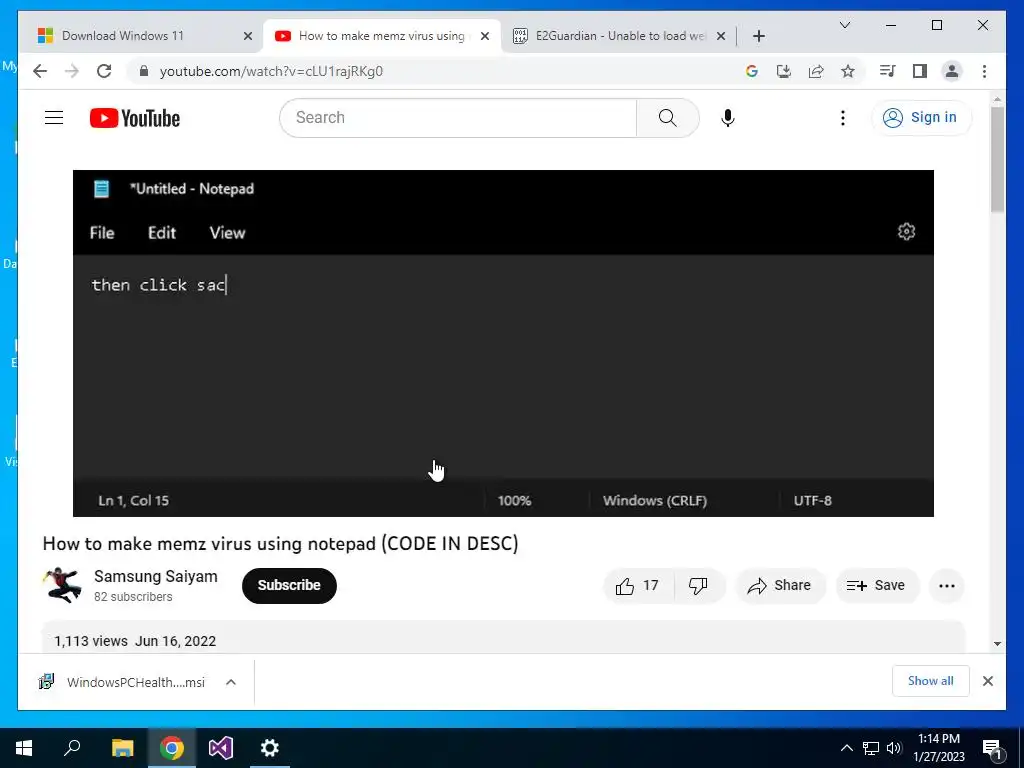
Task: Activate voice search microphone
Action: point(728,118)
